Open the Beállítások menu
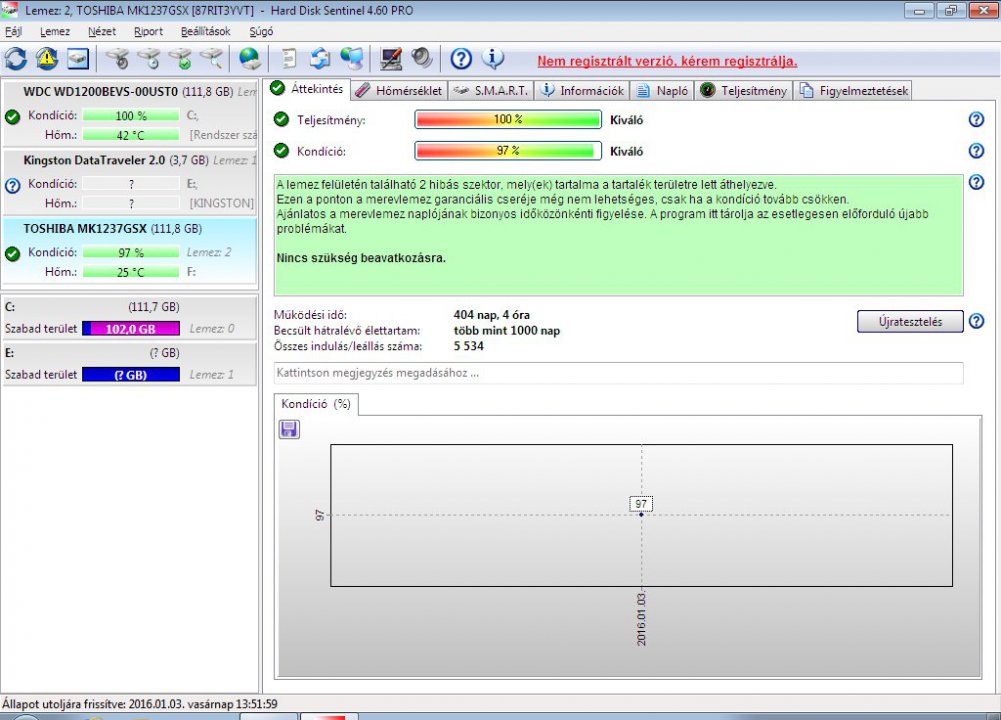1001x720 pixels. 206,31
